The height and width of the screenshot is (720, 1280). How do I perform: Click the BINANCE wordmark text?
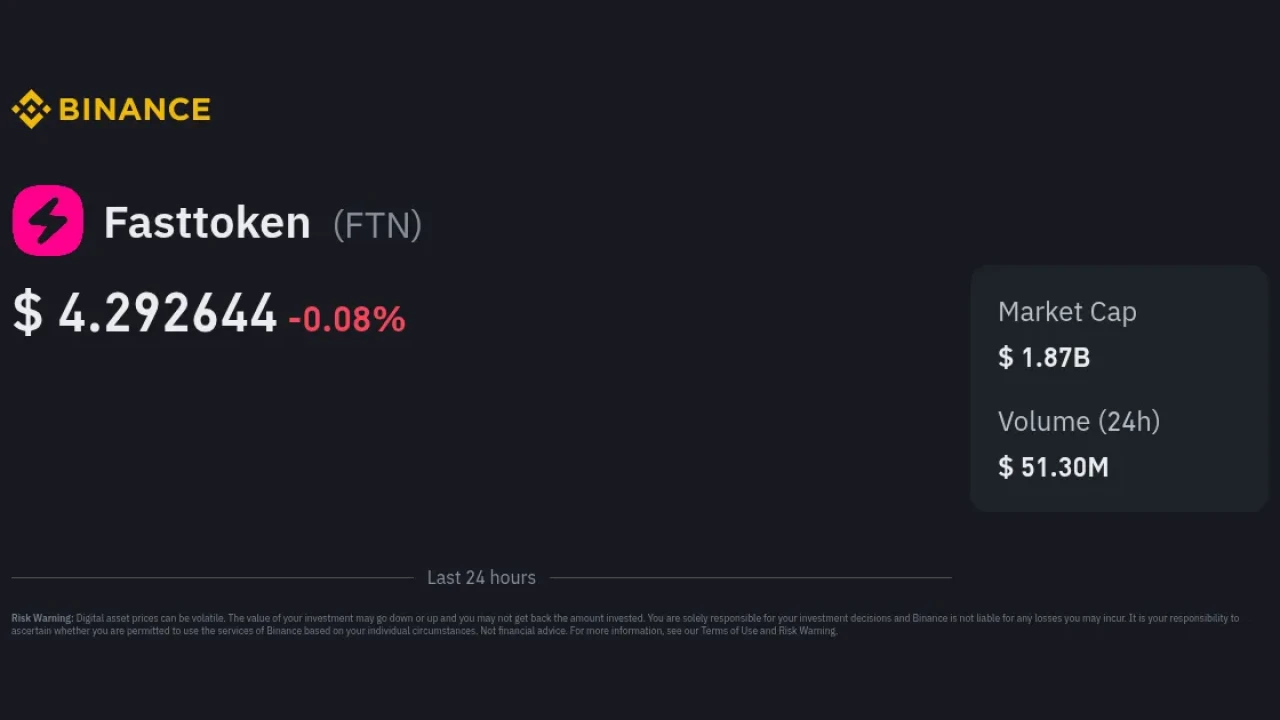click(x=135, y=109)
